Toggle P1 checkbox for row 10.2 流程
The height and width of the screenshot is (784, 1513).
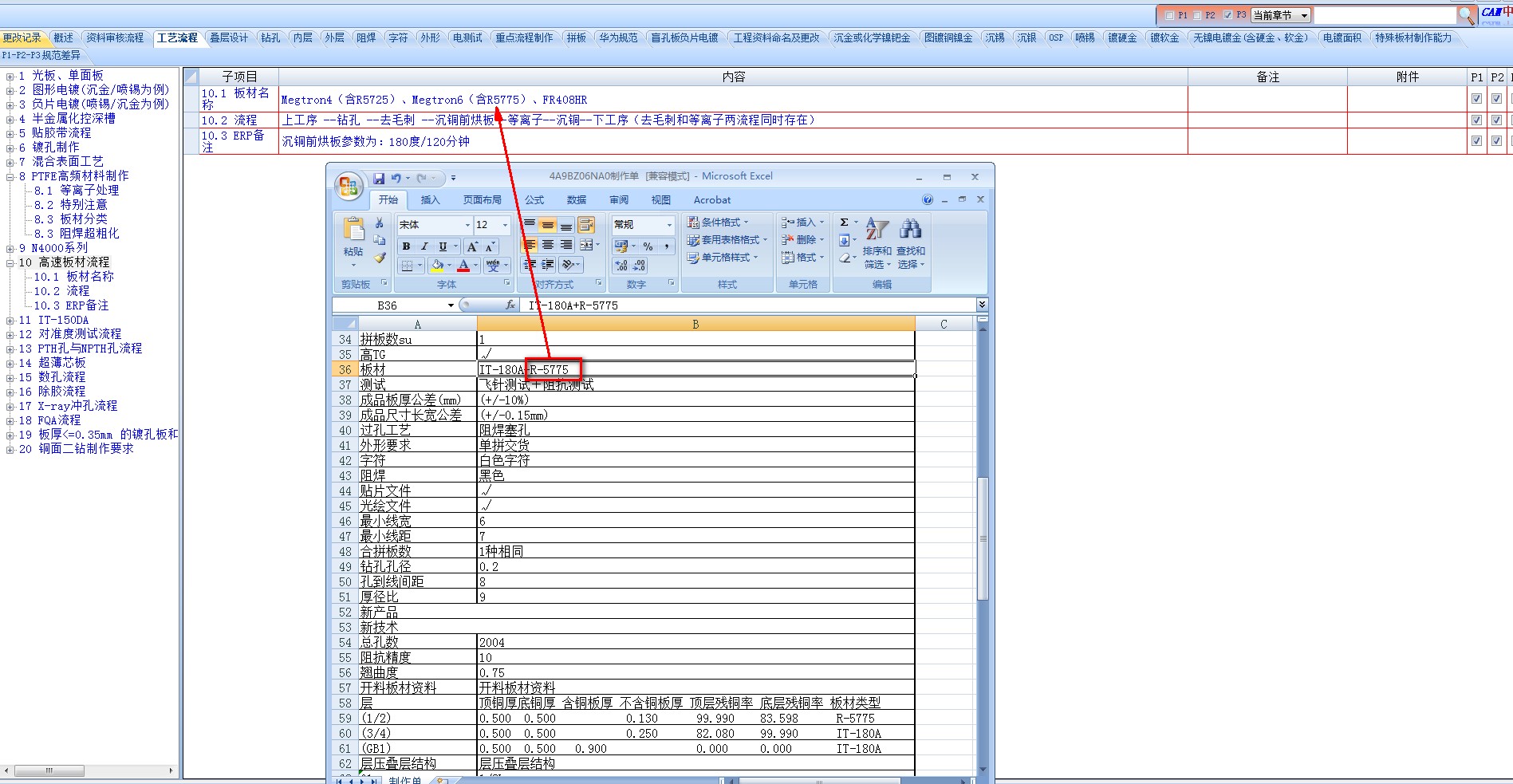pos(1476,120)
